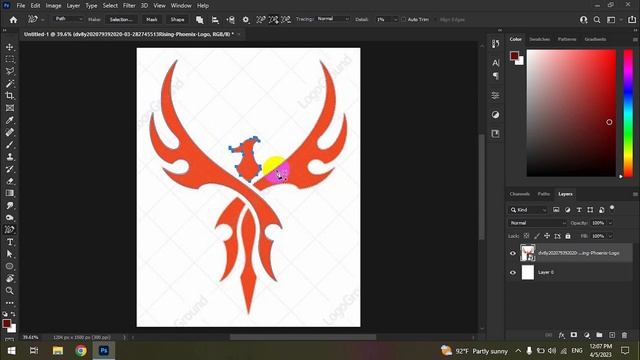Open the Edit Toolbar ellipsis menu
640x360 pixels.
[x=9, y=303]
